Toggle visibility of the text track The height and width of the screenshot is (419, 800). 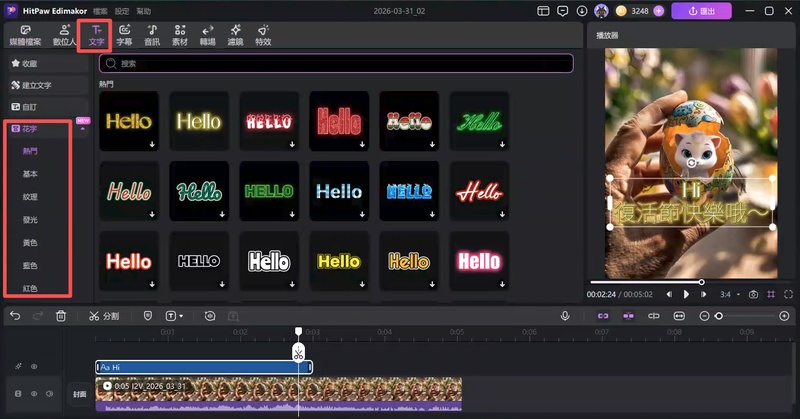click(x=34, y=367)
